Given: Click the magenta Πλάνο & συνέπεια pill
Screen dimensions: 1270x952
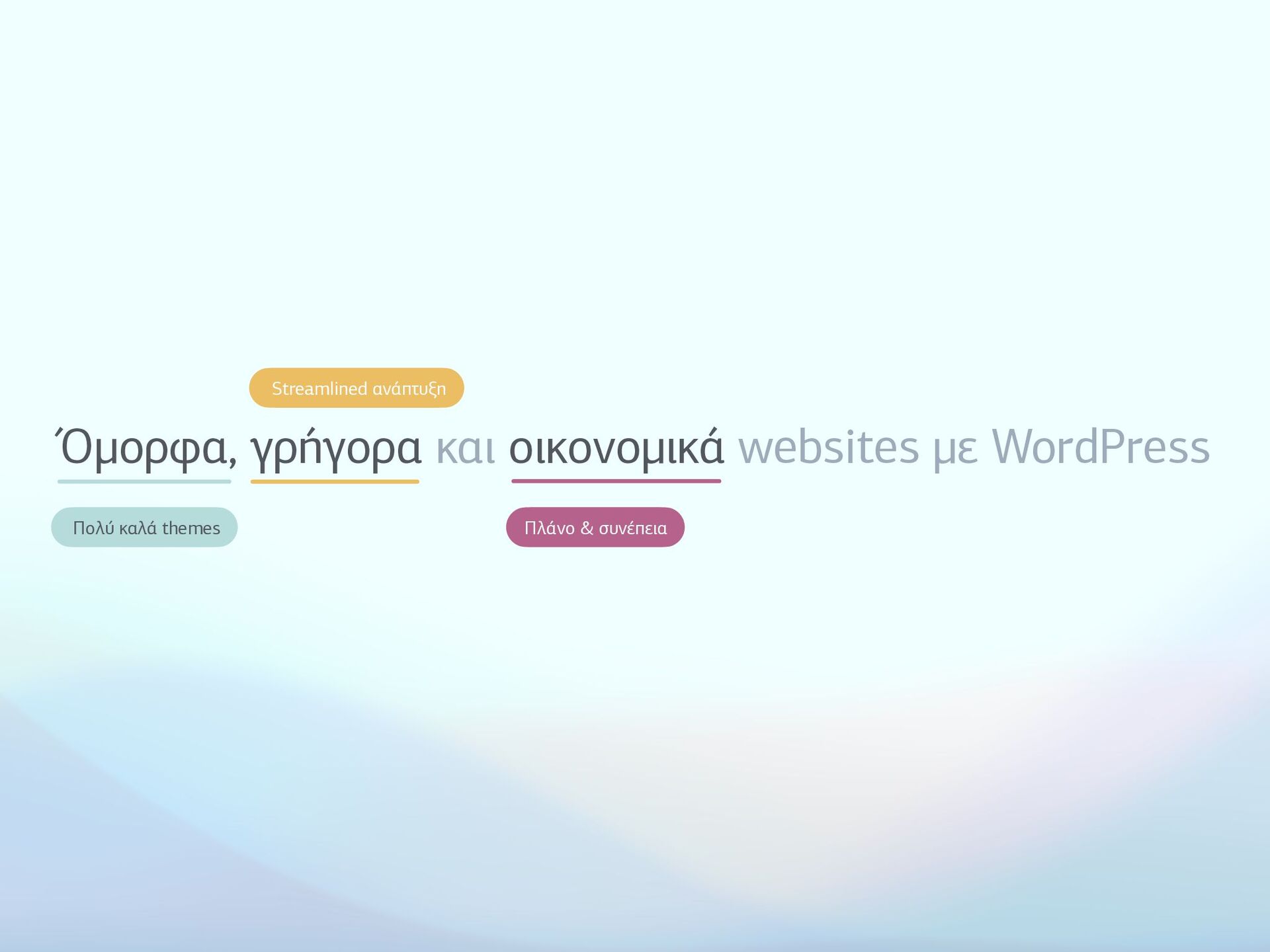Looking at the screenshot, I should click(595, 528).
